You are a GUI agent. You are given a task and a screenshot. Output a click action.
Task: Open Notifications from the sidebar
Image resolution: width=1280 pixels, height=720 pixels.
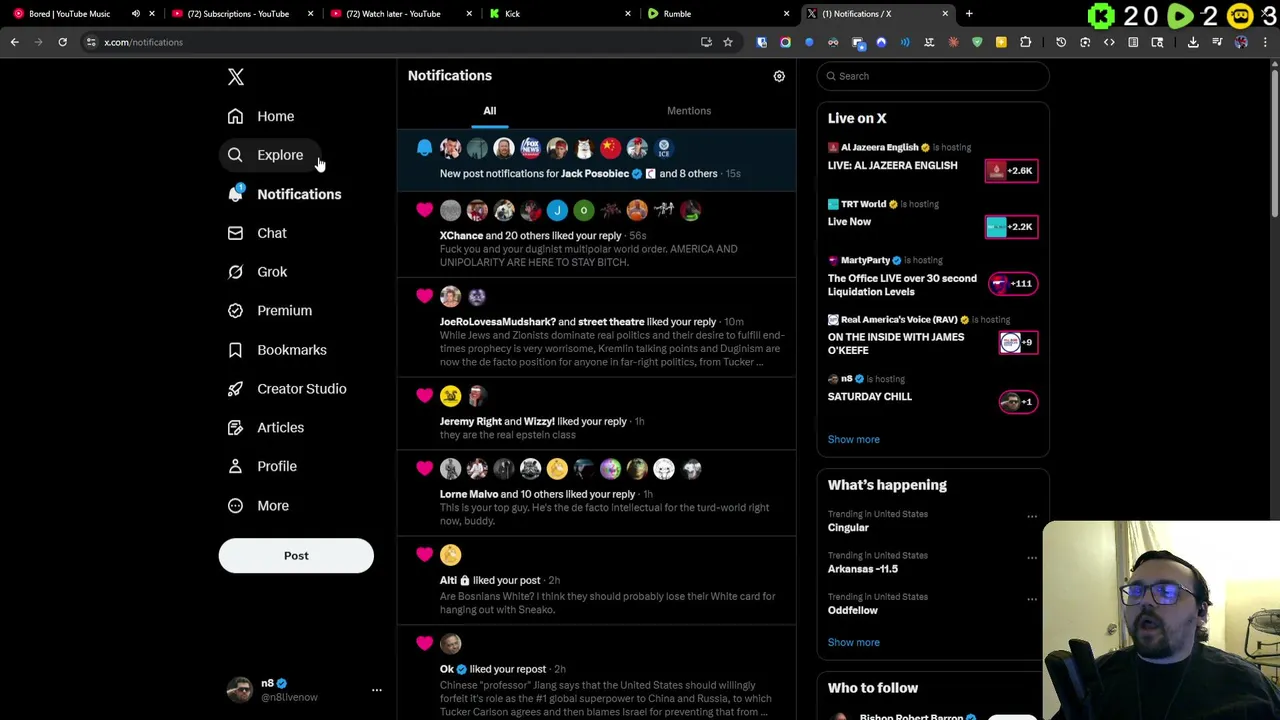click(285, 194)
